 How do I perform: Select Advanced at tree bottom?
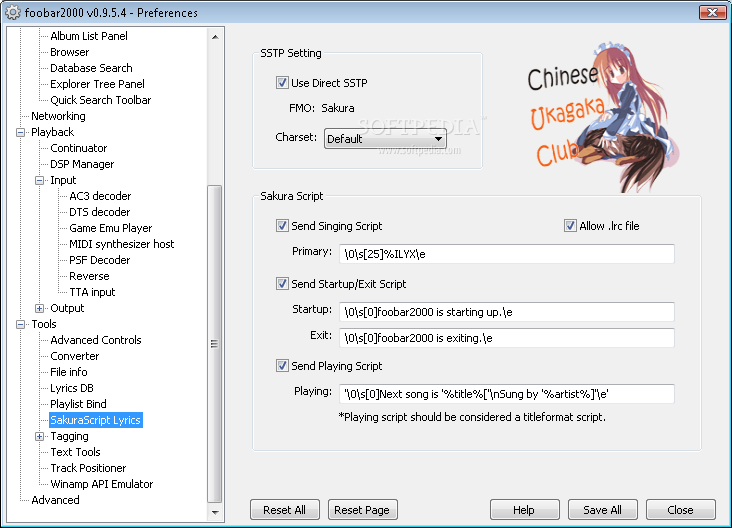click(x=55, y=500)
